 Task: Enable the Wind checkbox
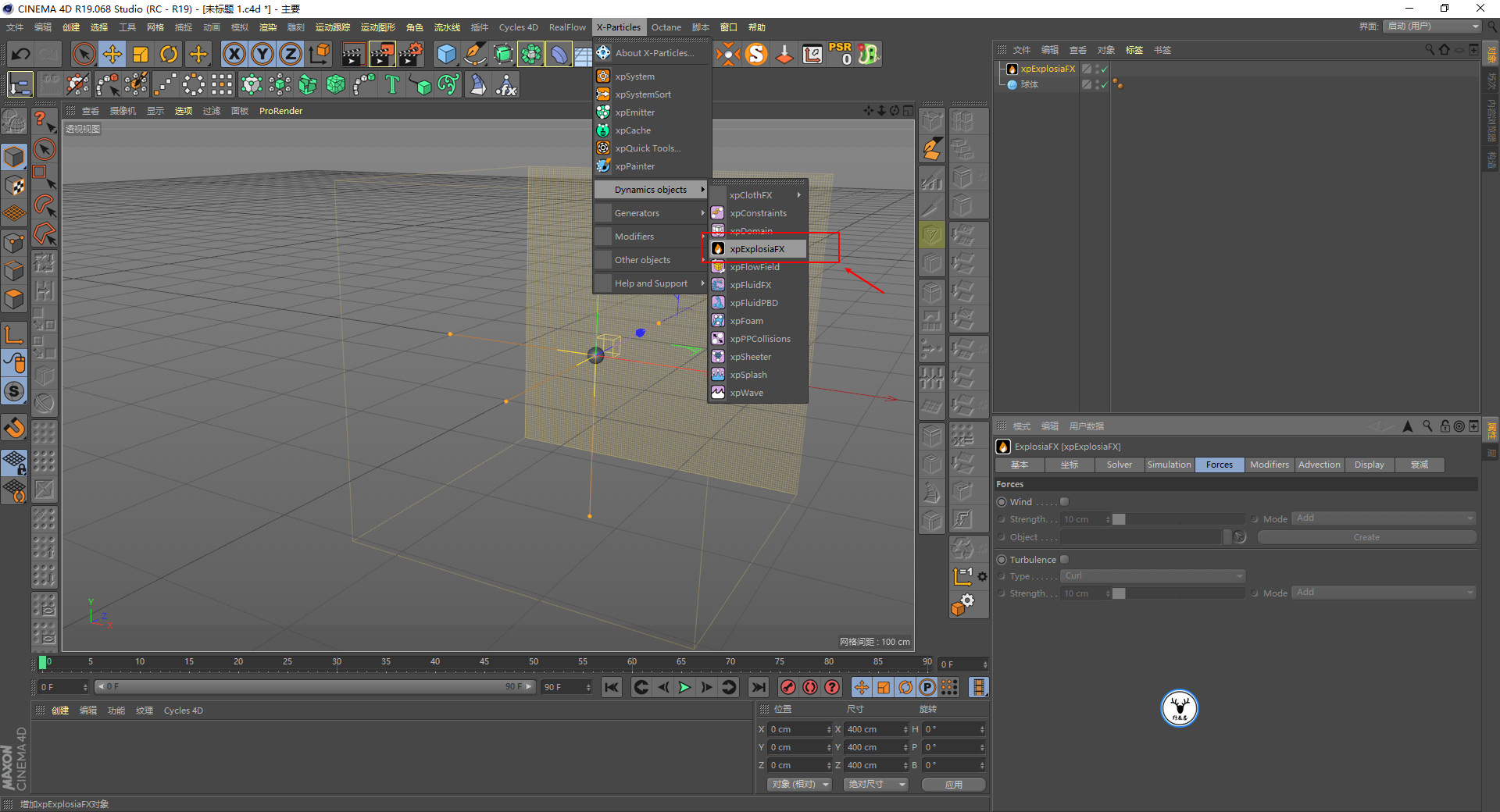coord(1064,502)
